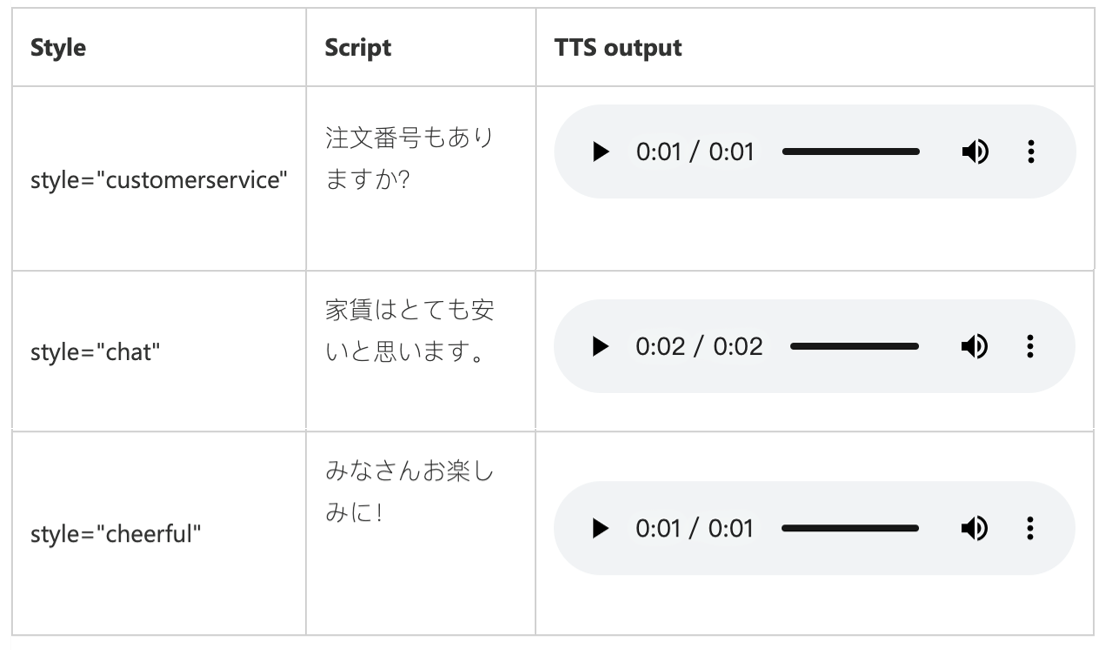Click the customerservice audio time display
This screenshot has height=652, width=1103.
tap(695, 152)
